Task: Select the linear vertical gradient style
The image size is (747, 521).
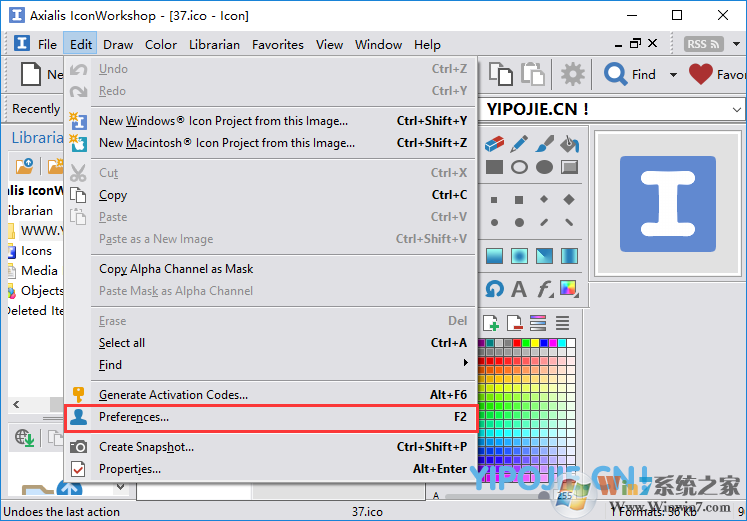Action: click(x=495, y=256)
